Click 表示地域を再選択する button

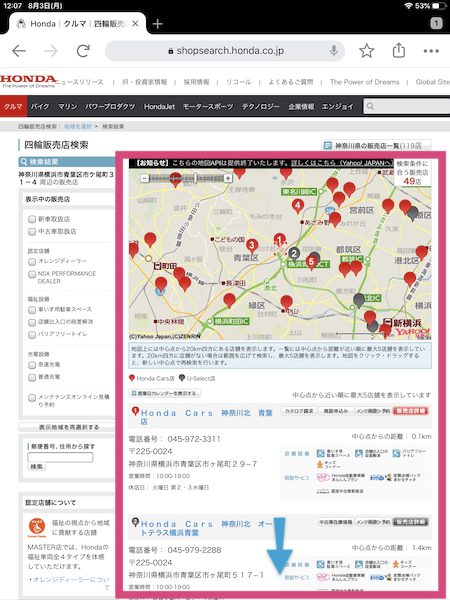[68, 427]
